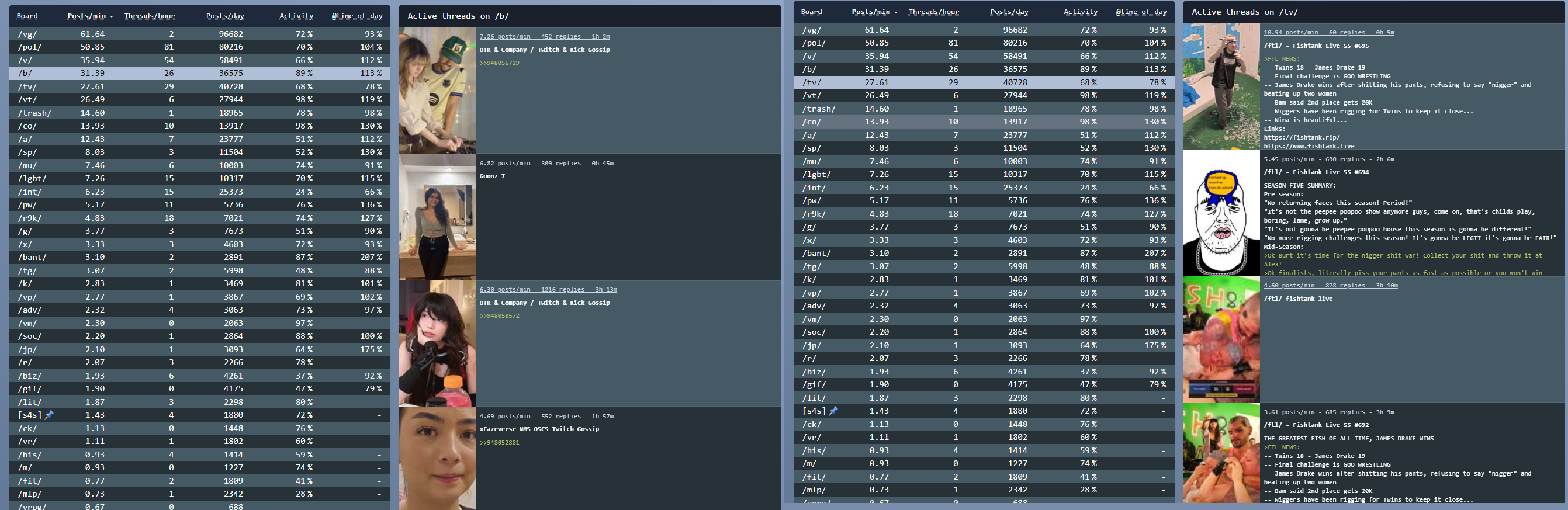Screen dimensions: 1568x510
Task: Select the /sp/ board in the right table
Action: (984, 148)
